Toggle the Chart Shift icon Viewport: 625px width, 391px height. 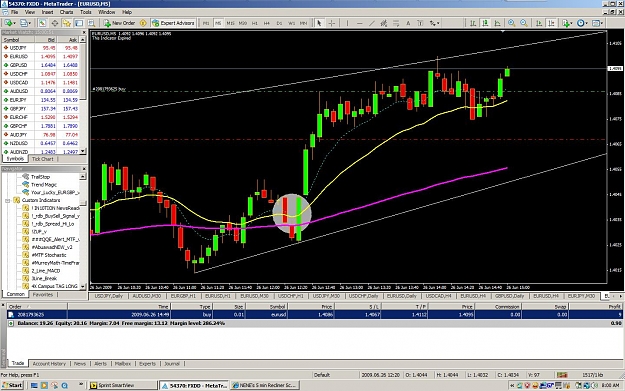click(551, 23)
